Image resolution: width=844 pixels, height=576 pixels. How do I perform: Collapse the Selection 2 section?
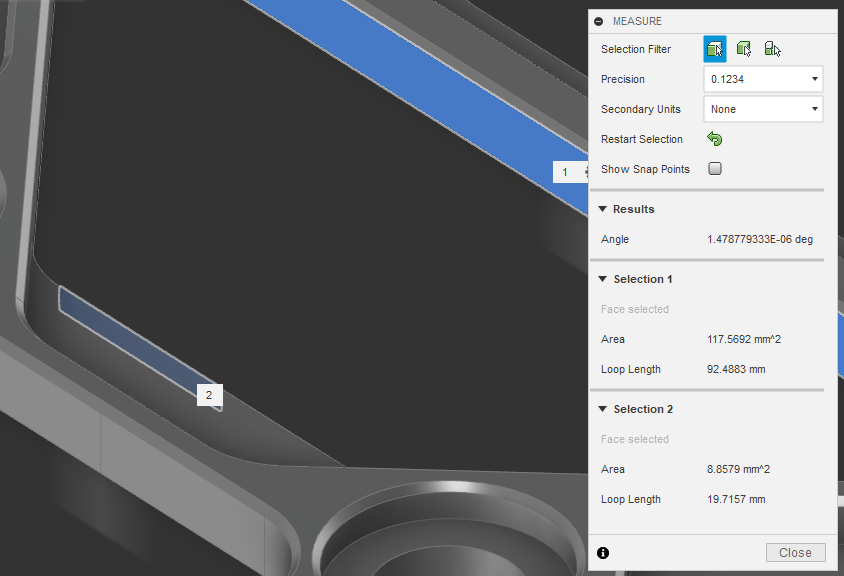(x=603, y=409)
